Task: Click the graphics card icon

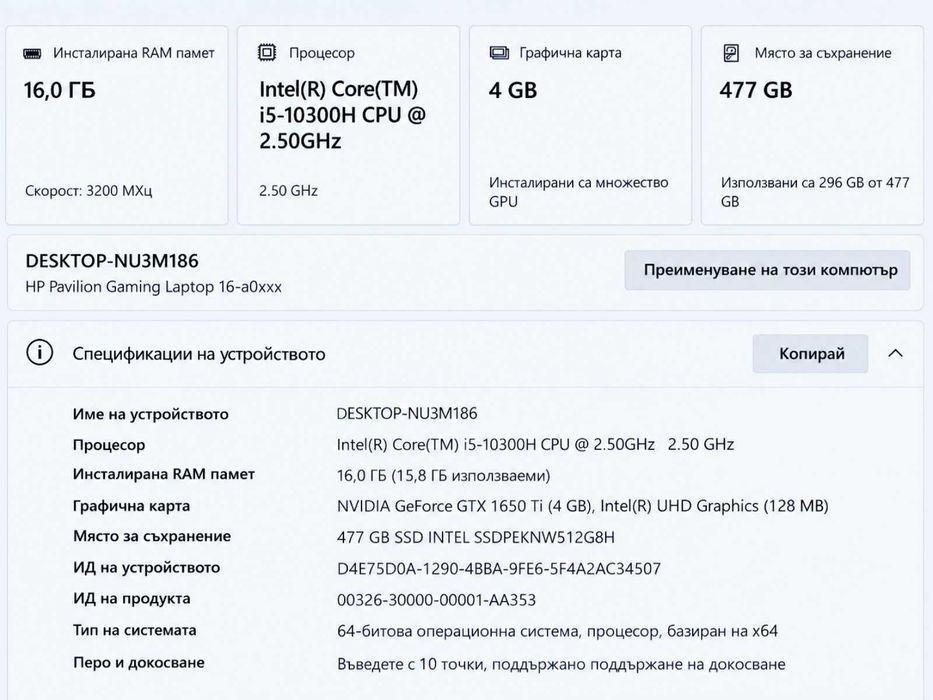Action: click(499, 53)
